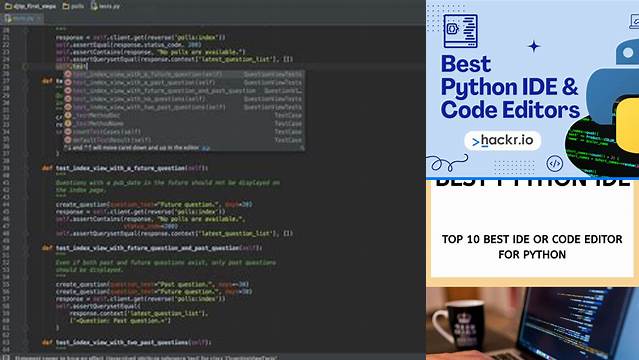Viewport: 639px width, 360px height.
Task: Open Top 10 Best IDE for Python thumbnail
Action: 532,233
